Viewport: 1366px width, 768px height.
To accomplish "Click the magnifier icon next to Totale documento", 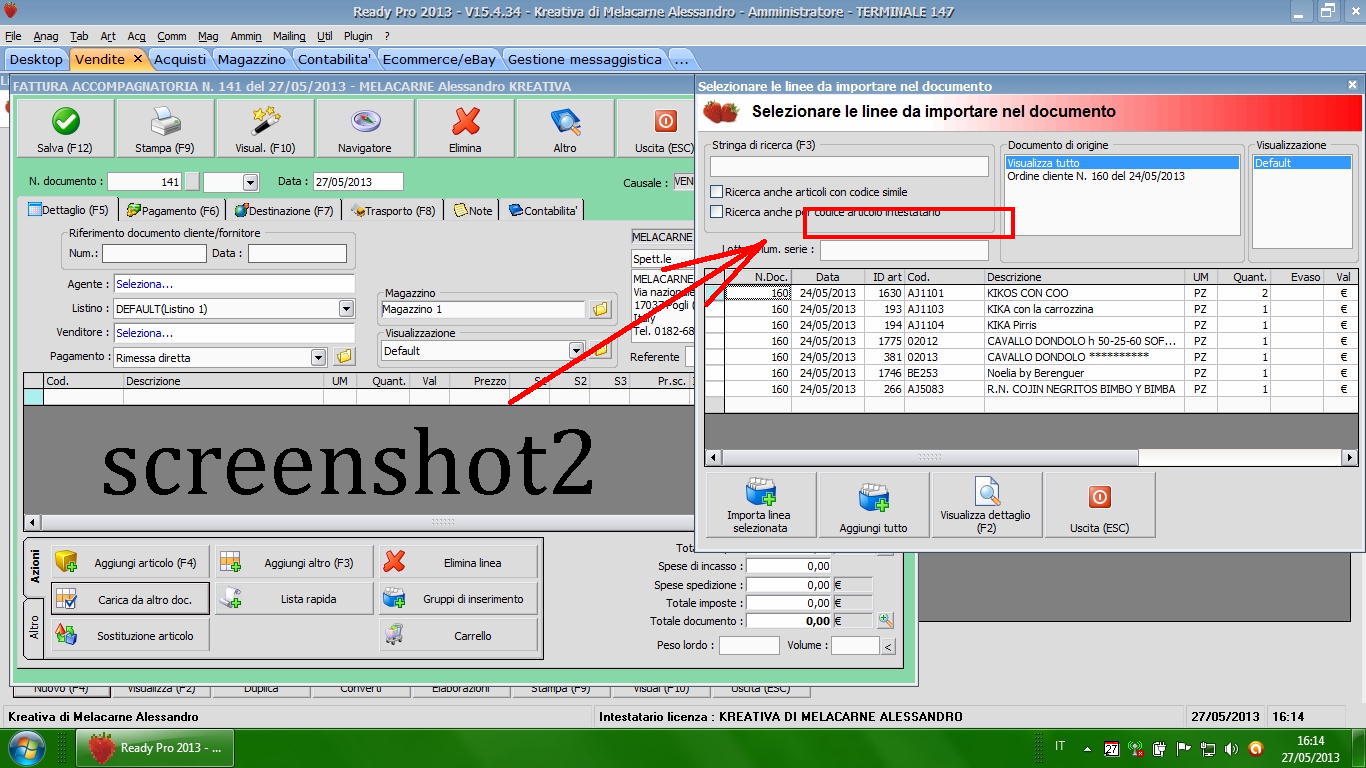I will [886, 621].
